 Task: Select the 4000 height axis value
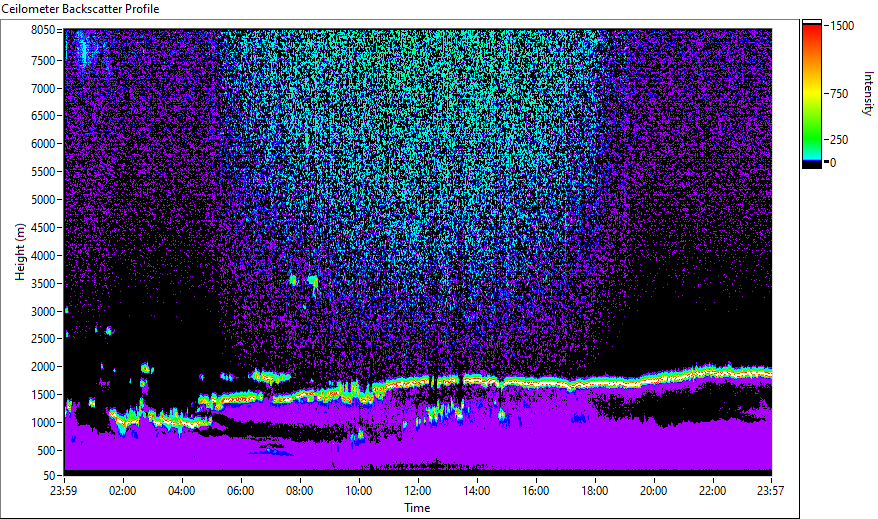[43, 256]
